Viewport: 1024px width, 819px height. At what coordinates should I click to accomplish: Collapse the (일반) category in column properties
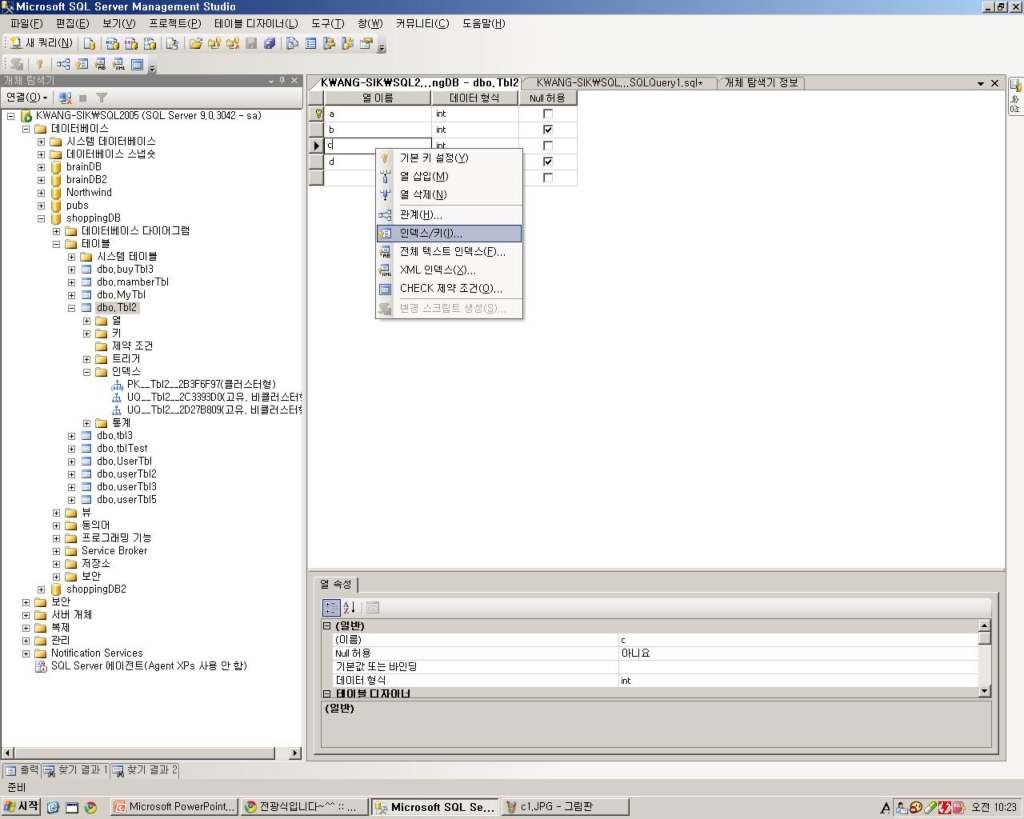(327, 626)
